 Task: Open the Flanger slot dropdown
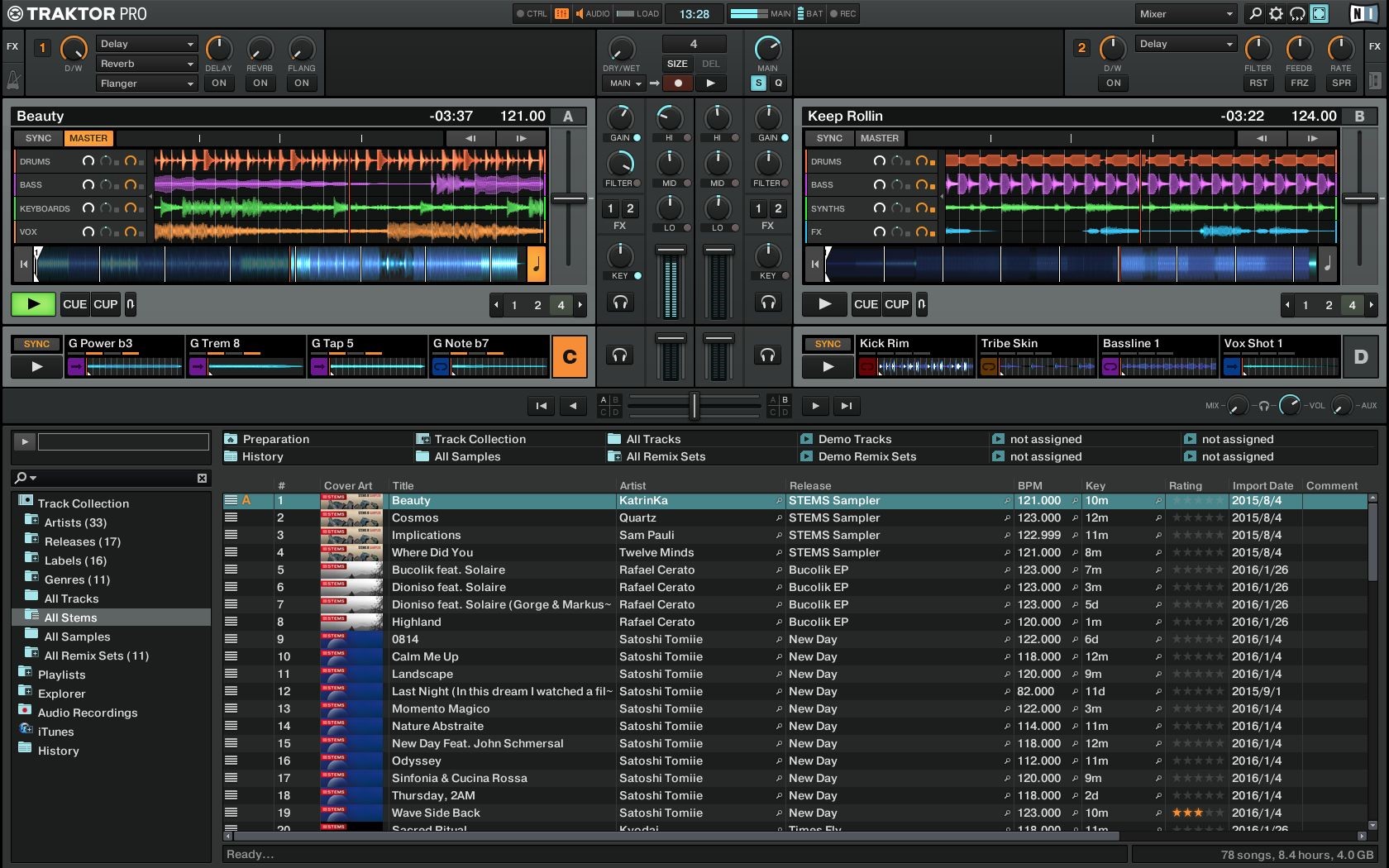pos(146,83)
